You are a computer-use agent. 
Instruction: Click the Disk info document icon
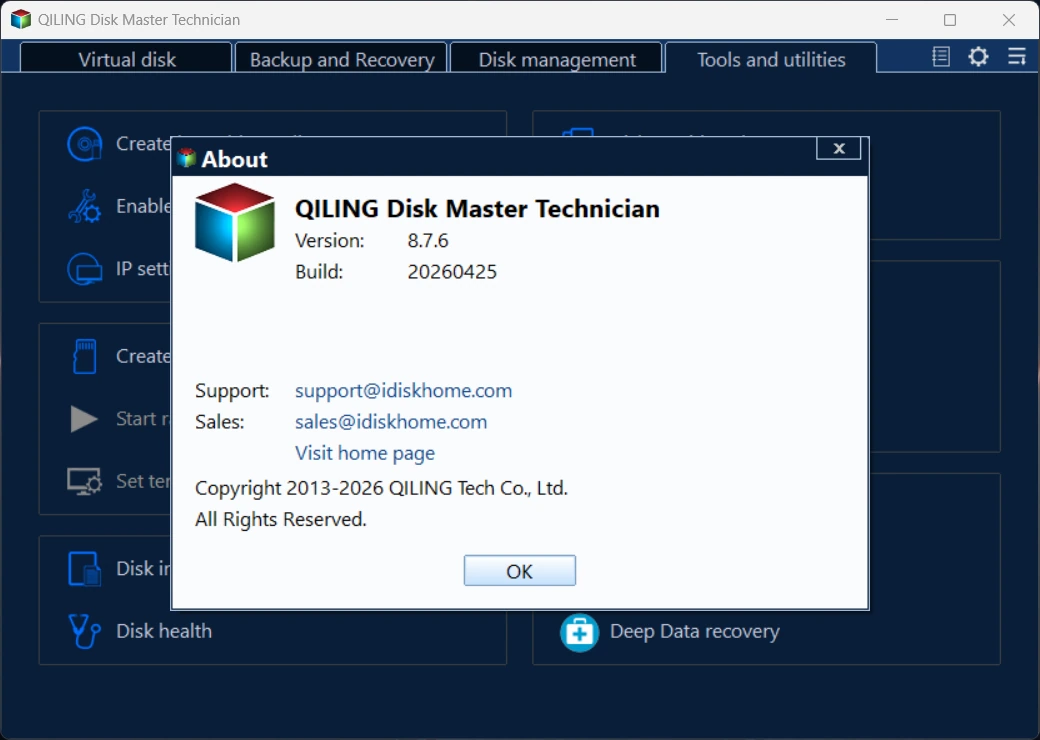pyautogui.click(x=85, y=569)
